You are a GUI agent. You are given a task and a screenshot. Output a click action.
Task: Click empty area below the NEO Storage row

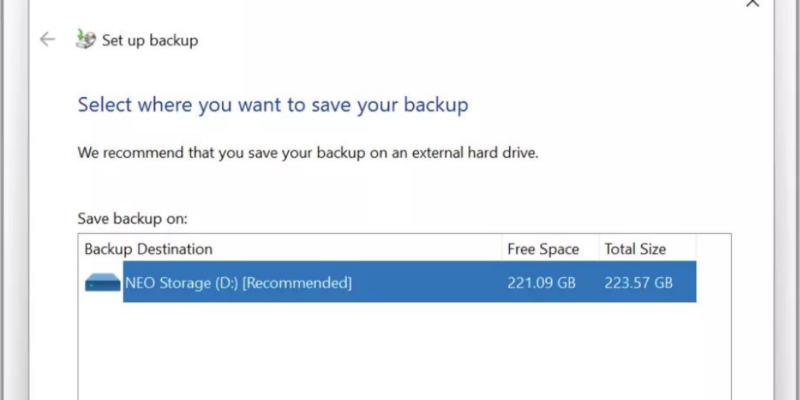[x=400, y=350]
